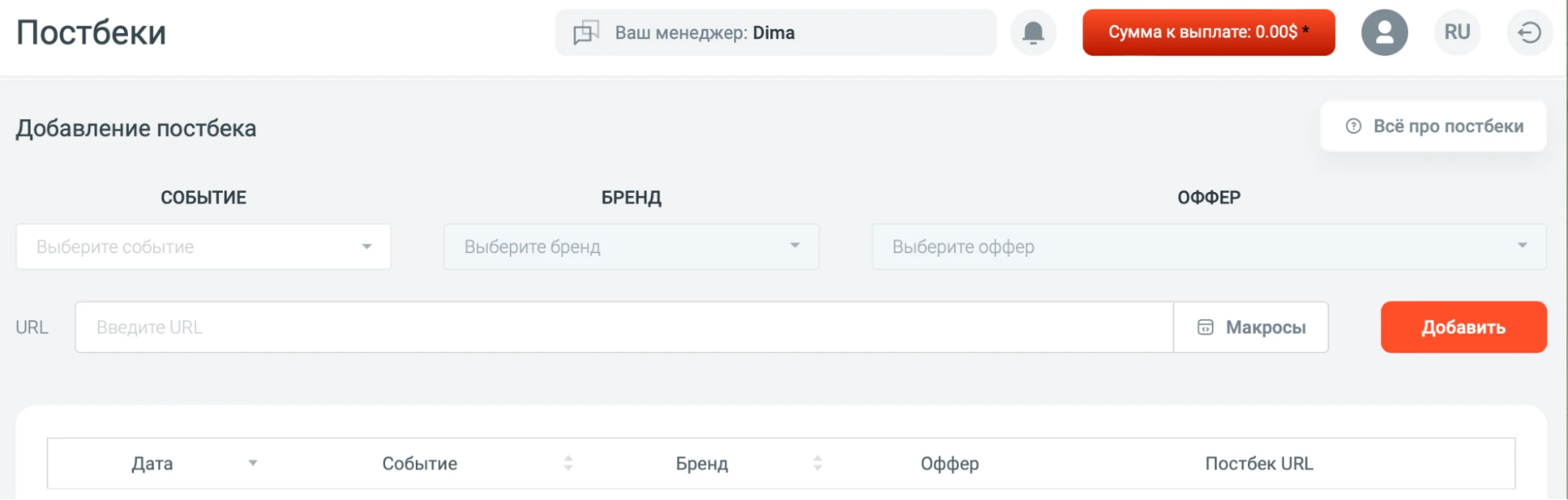Click the Добавление постбека heading
The width and height of the screenshot is (1568, 500).
136,129
